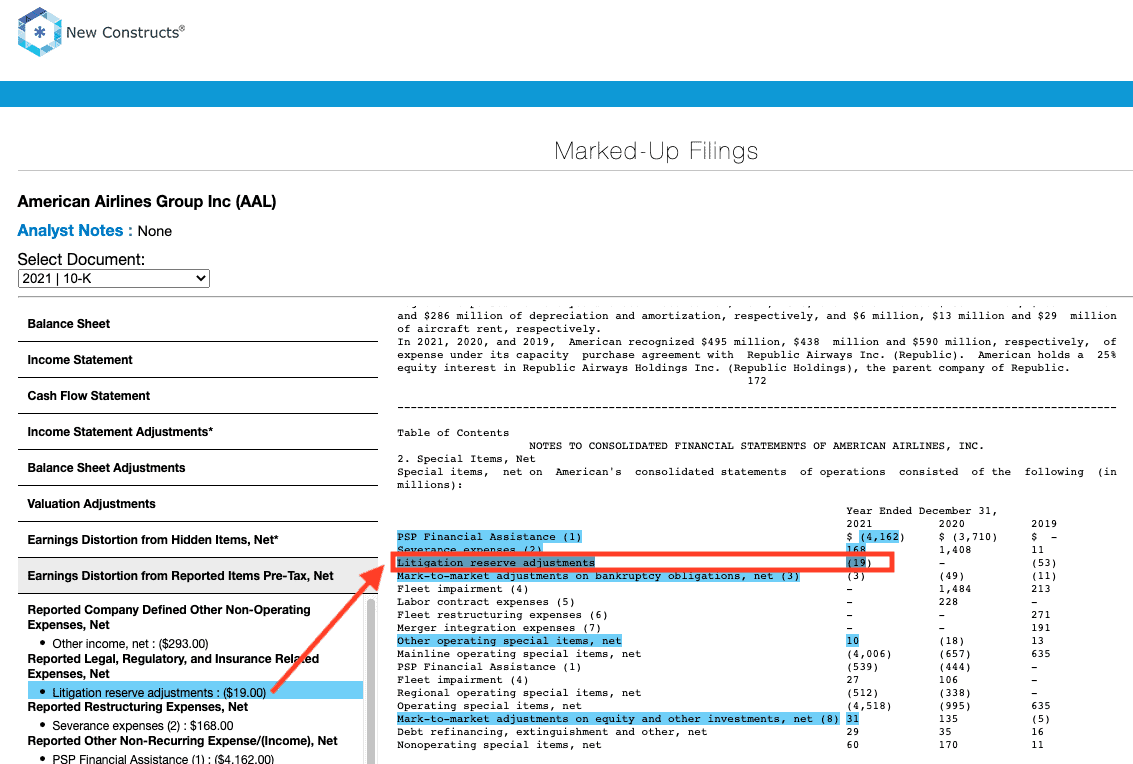The height and width of the screenshot is (764, 1133).
Task: Click 'Reported Legal, Regulatory, and Insurance Related Expenses, Net' heading
Action: pos(173,666)
